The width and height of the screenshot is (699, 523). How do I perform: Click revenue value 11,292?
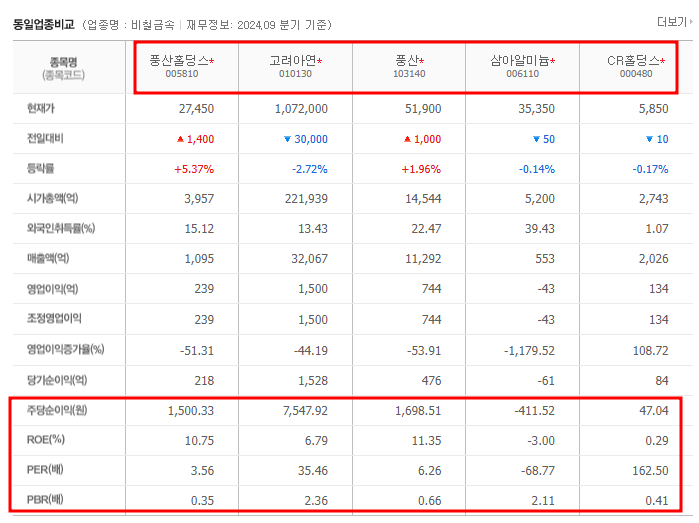pos(423,259)
